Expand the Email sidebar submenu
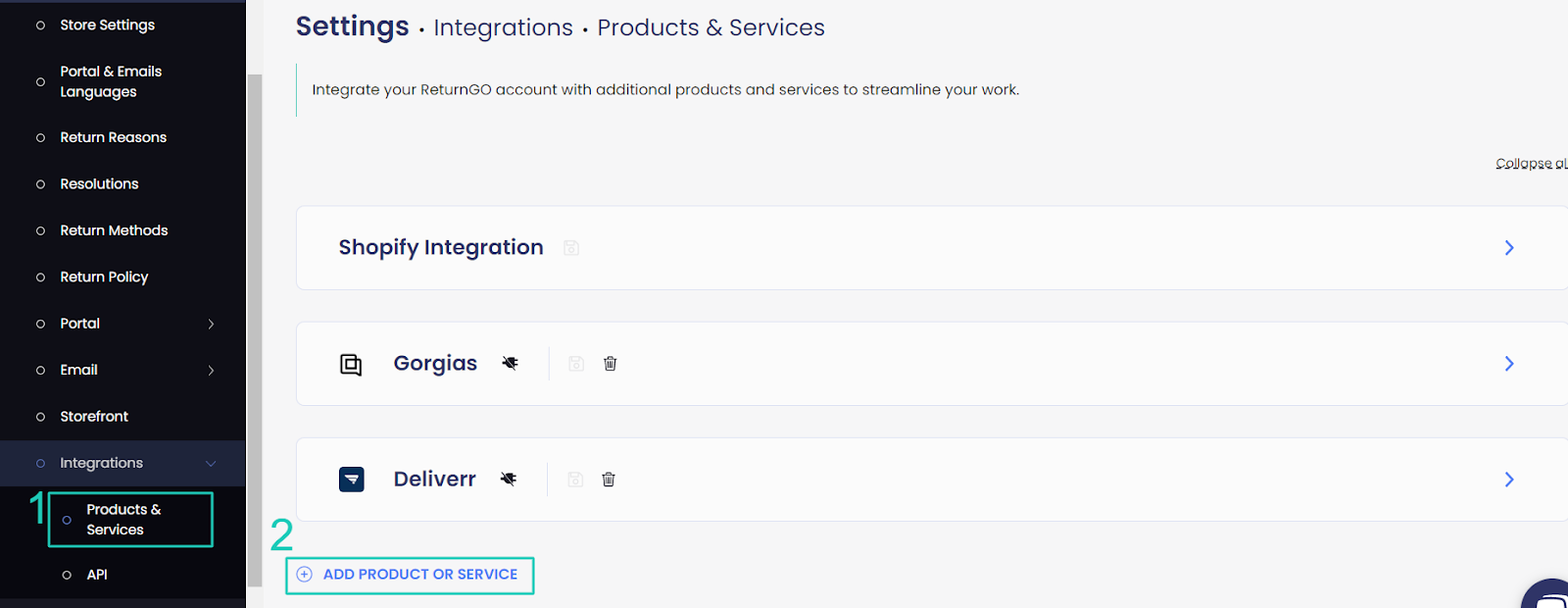Image resolution: width=1568 pixels, height=608 pixels. (x=211, y=370)
